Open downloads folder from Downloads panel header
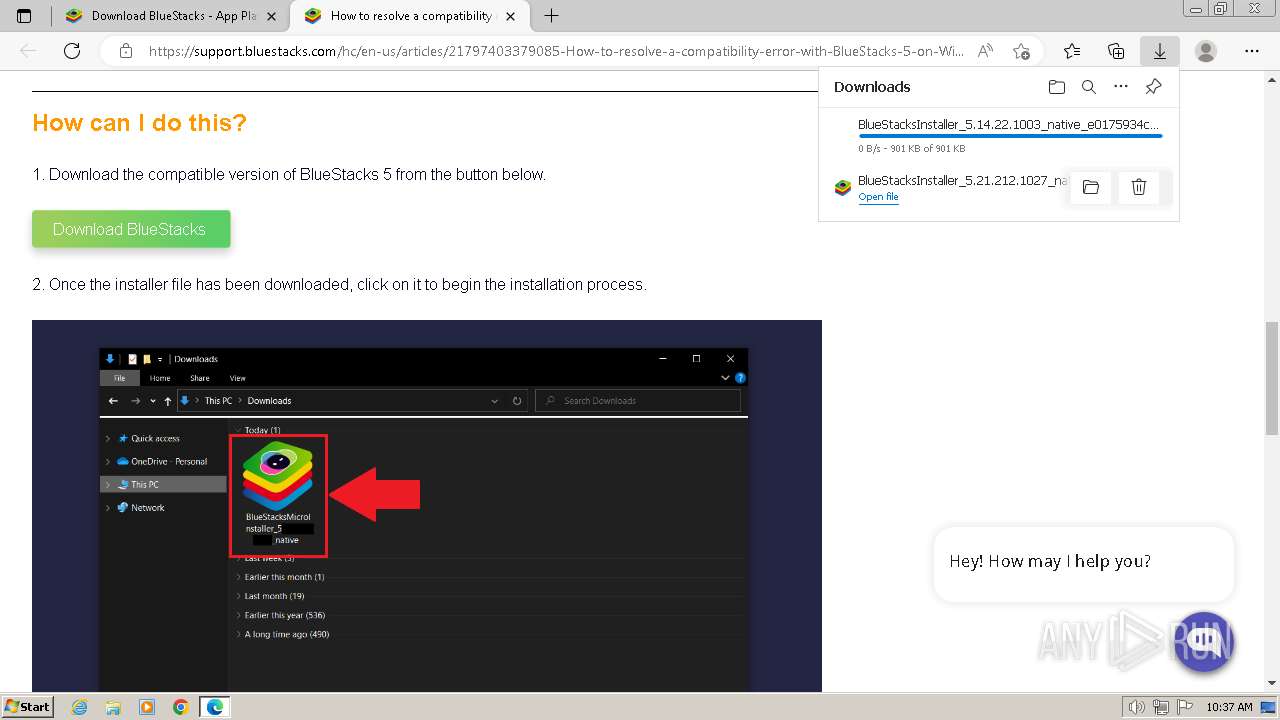Screen dimensions: 1280x720 click(1057, 87)
